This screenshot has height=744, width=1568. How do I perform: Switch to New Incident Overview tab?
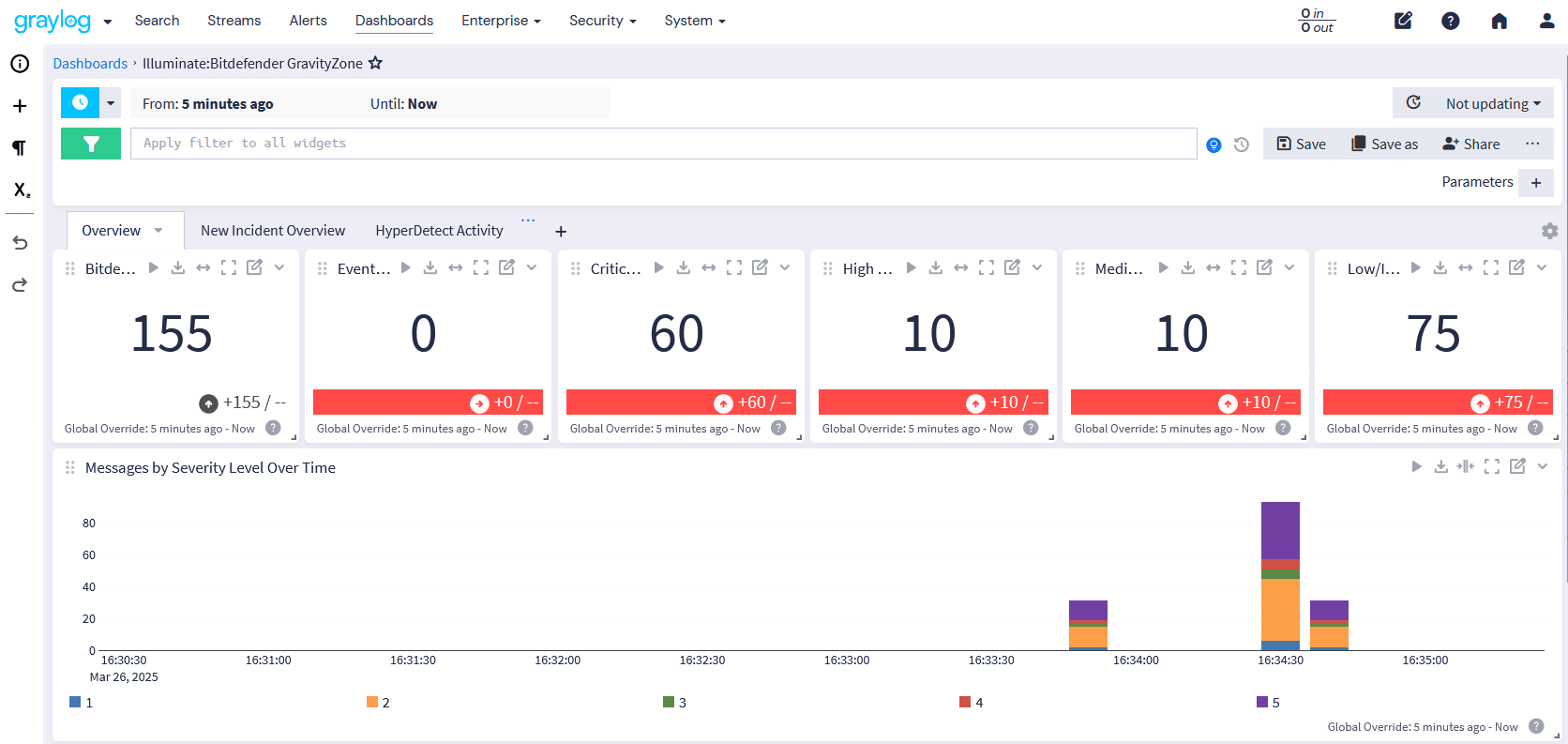point(273,231)
